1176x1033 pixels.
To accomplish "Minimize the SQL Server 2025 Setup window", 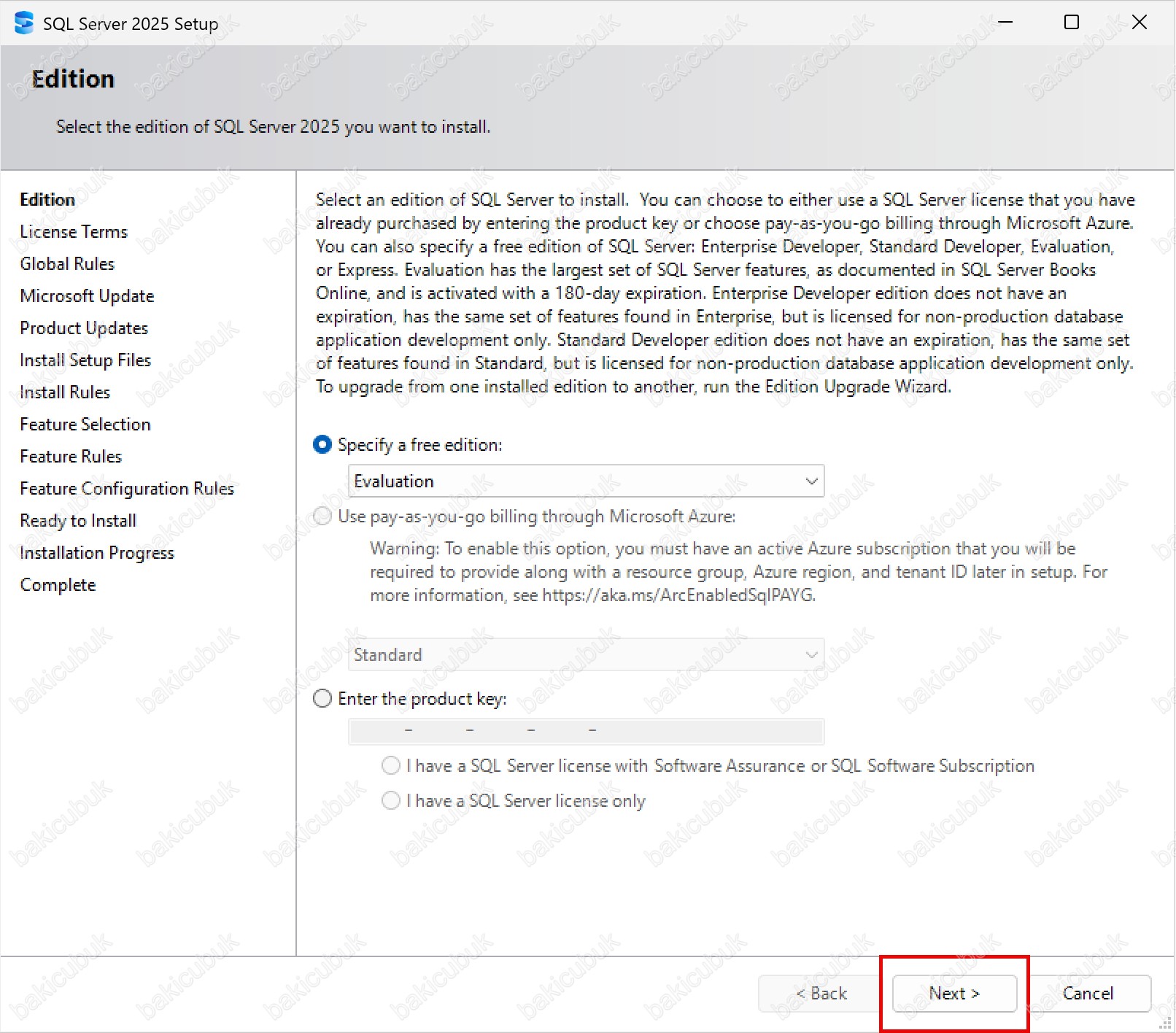I will [1005, 23].
